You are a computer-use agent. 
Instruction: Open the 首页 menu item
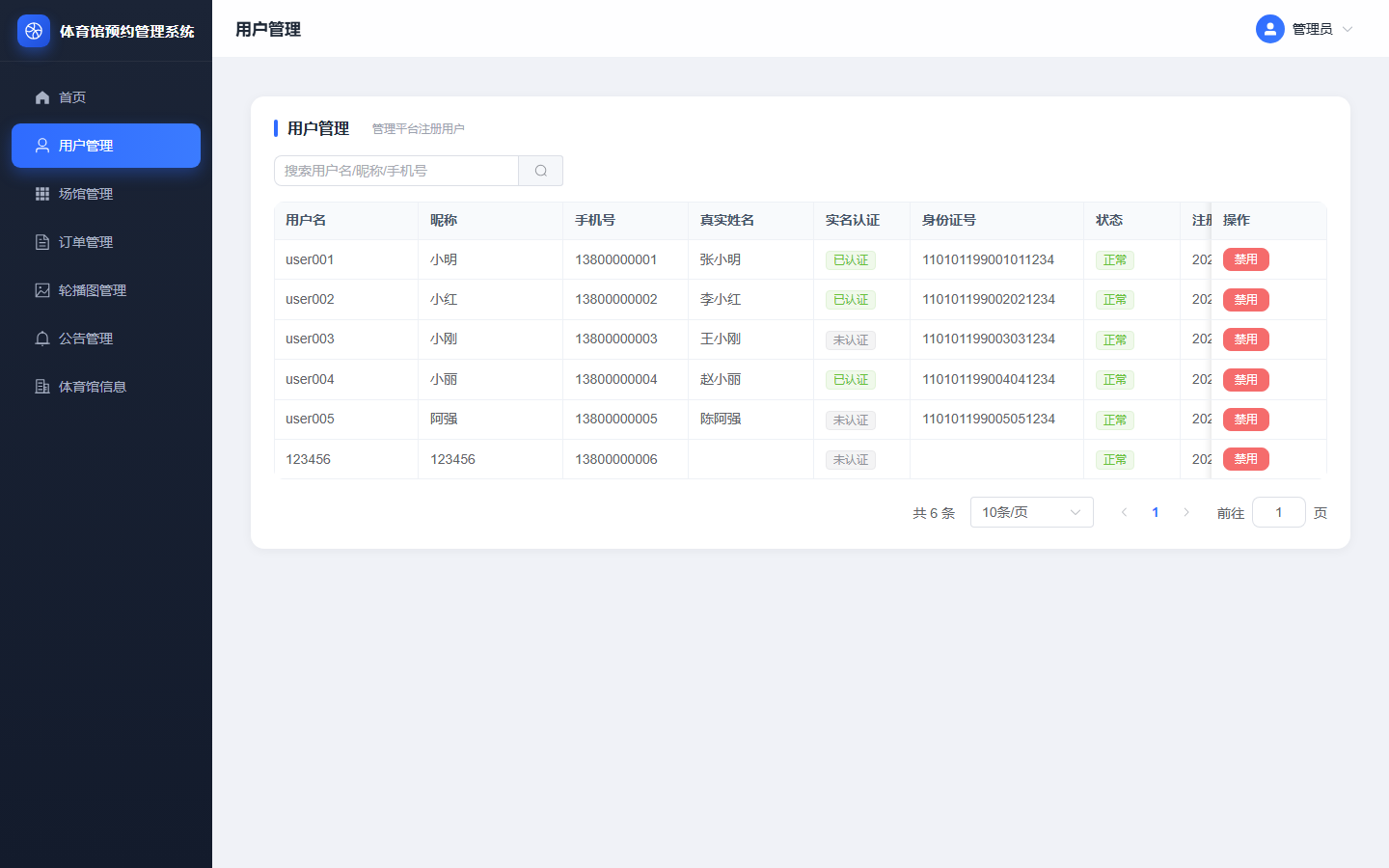pos(106,97)
